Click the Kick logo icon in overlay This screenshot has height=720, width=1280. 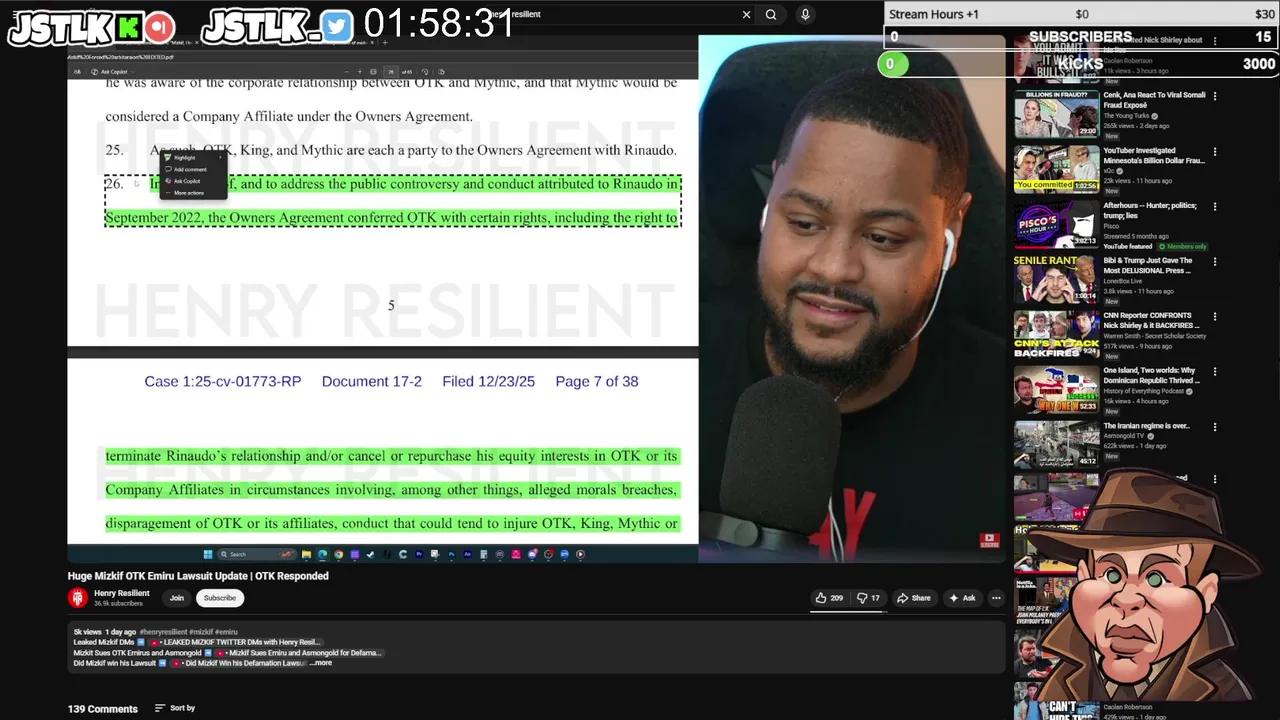coord(129,27)
